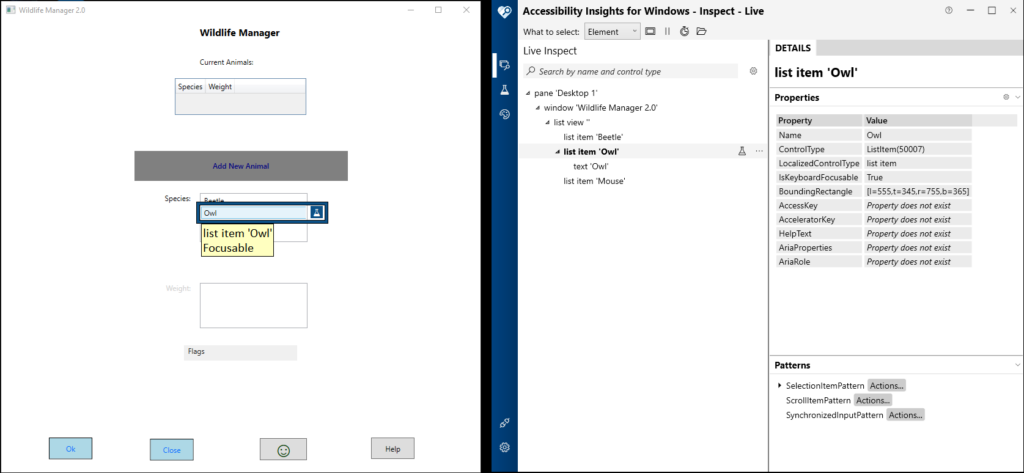Viewport: 1024px width, 473px height.
Task: Click the smiley face button in Wildlife Manager
Action: [283, 449]
